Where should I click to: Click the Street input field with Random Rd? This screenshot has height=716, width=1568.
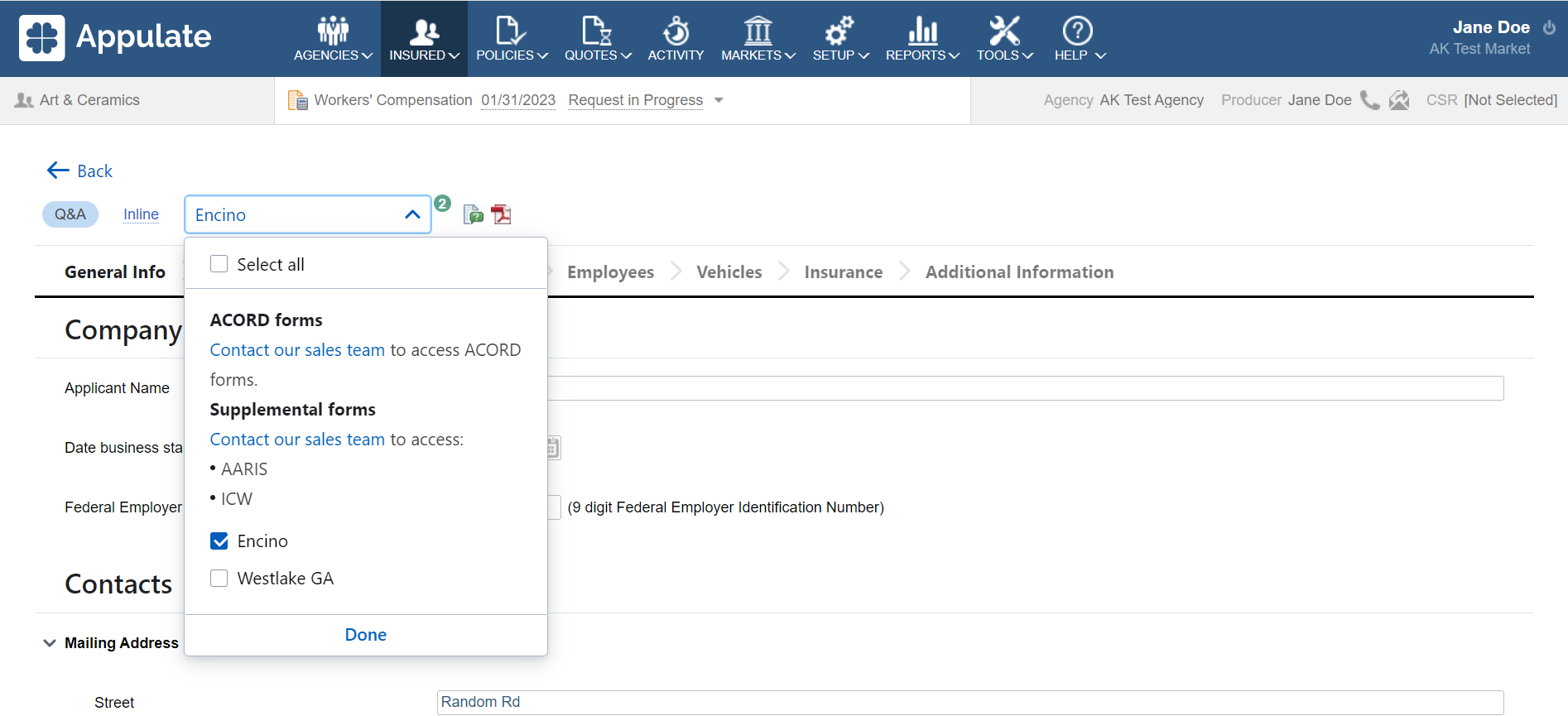coord(970,702)
